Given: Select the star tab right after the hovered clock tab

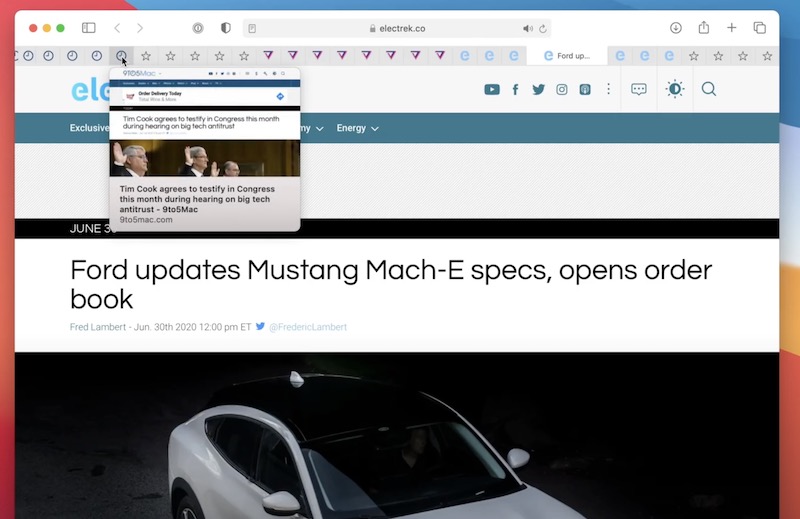Looking at the screenshot, I should coord(146,56).
